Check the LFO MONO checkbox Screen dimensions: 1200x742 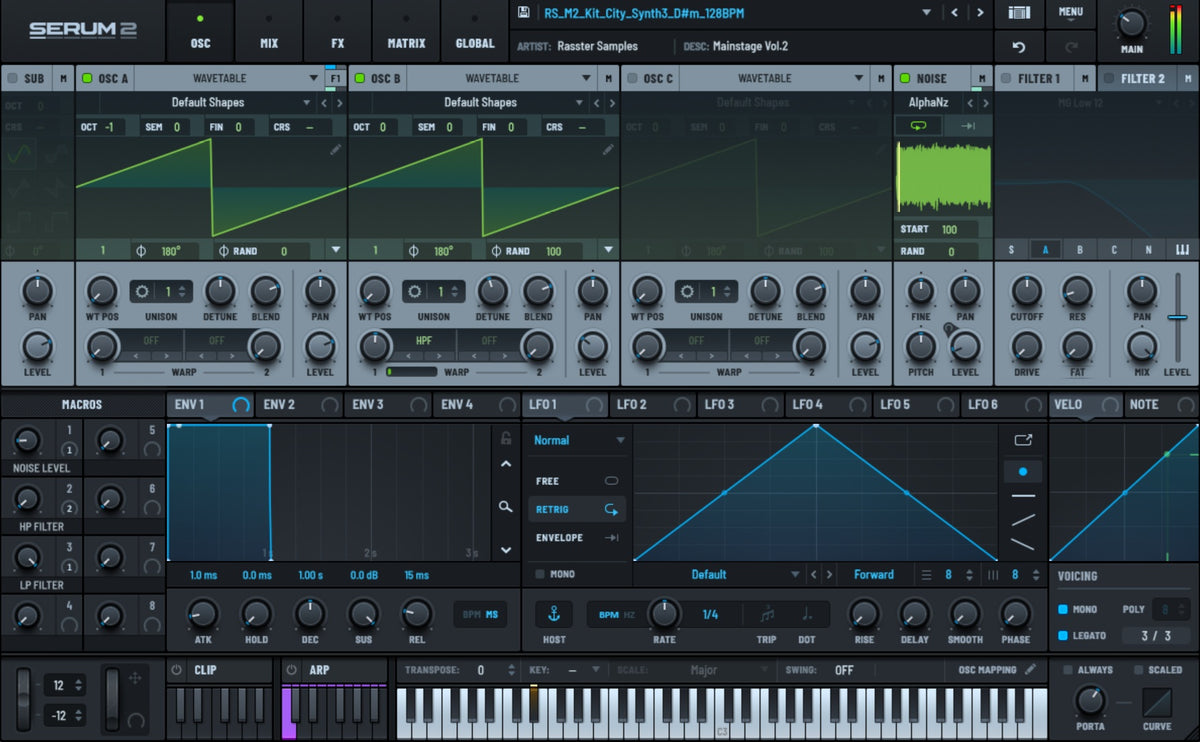click(540, 574)
